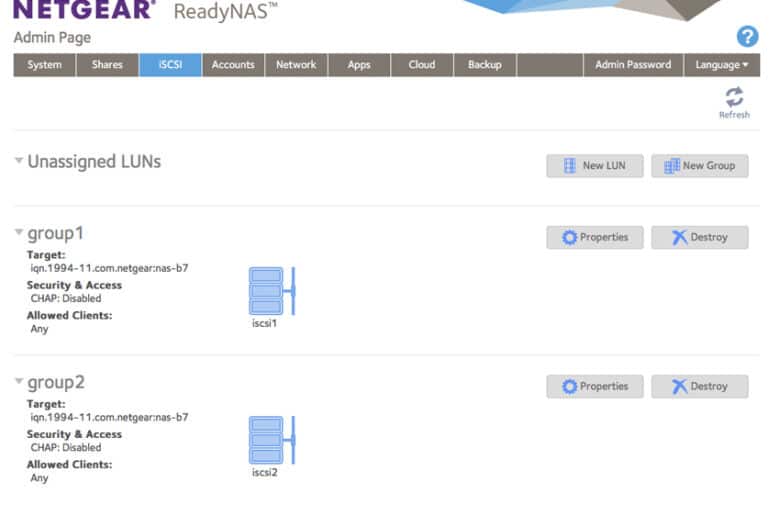
Task: Click the blank tab beside Backup
Action: (550, 65)
